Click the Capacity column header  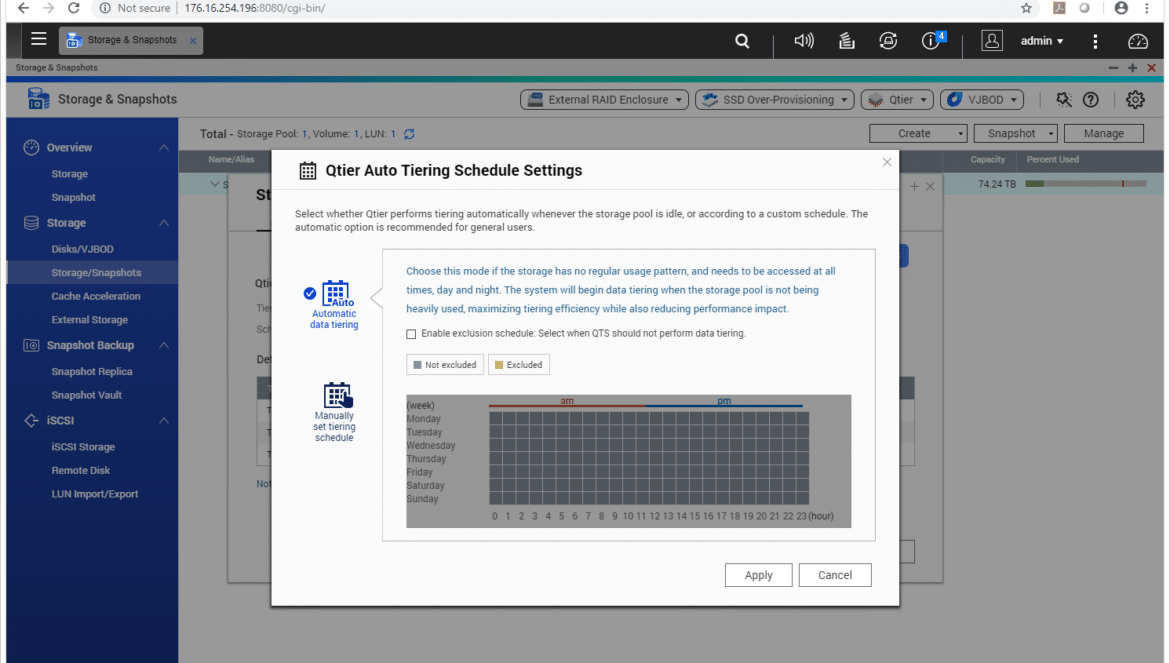[x=987, y=160]
